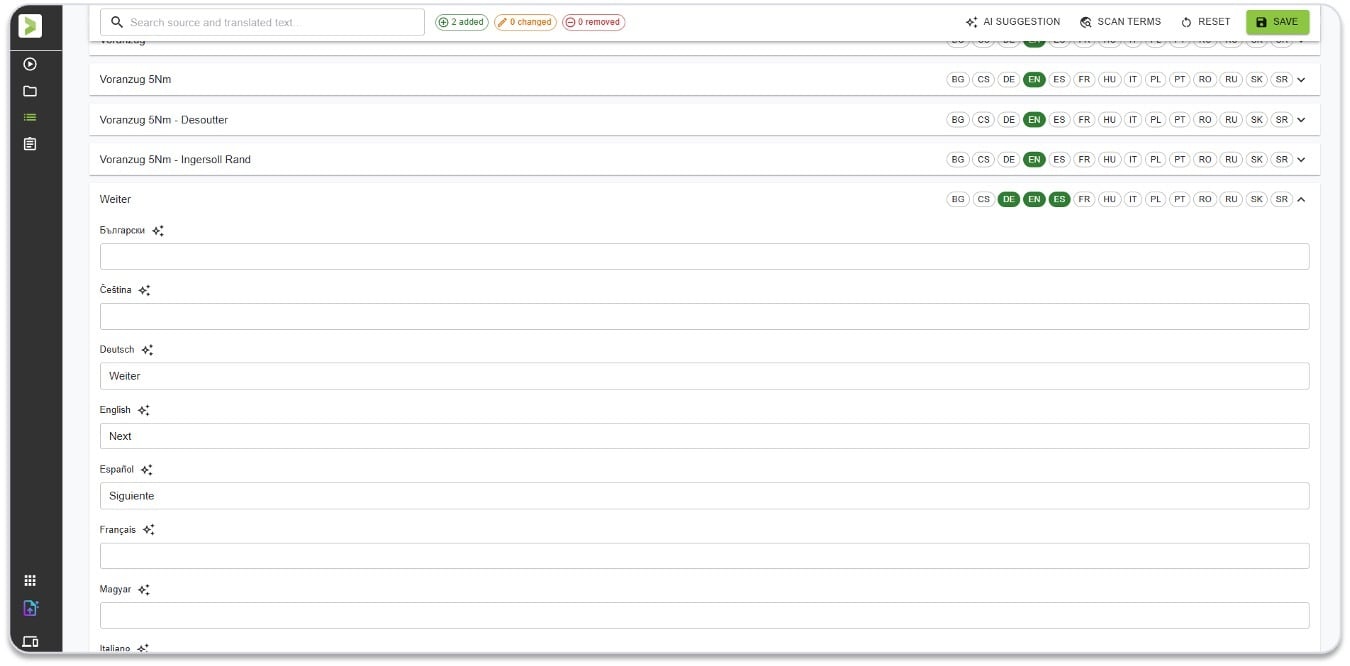Click the AI SUGGESTION toolbar button

point(1012,22)
